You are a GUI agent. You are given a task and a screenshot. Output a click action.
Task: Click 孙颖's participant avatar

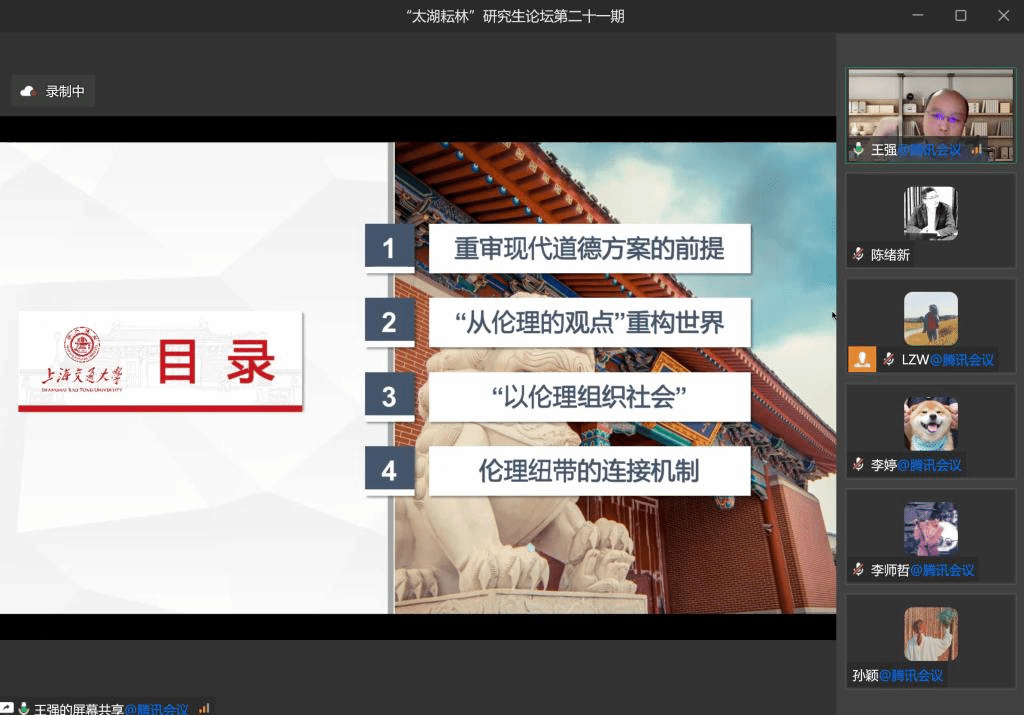tap(930, 634)
